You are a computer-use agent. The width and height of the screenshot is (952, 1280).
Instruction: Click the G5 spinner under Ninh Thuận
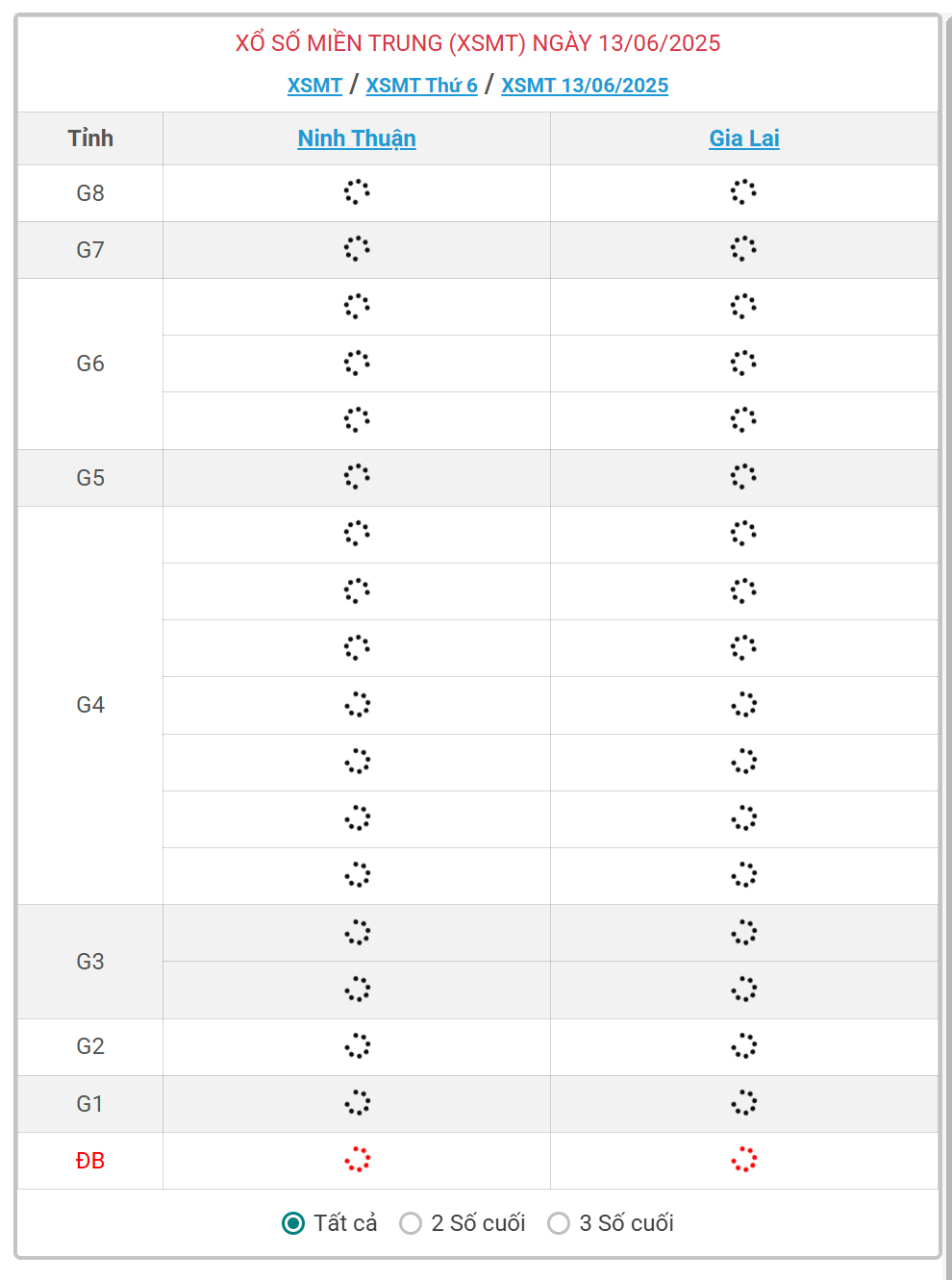click(x=357, y=477)
